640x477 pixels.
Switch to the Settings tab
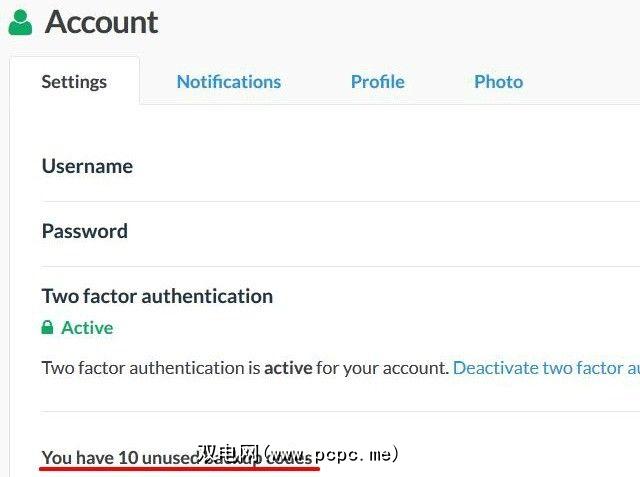[74, 82]
